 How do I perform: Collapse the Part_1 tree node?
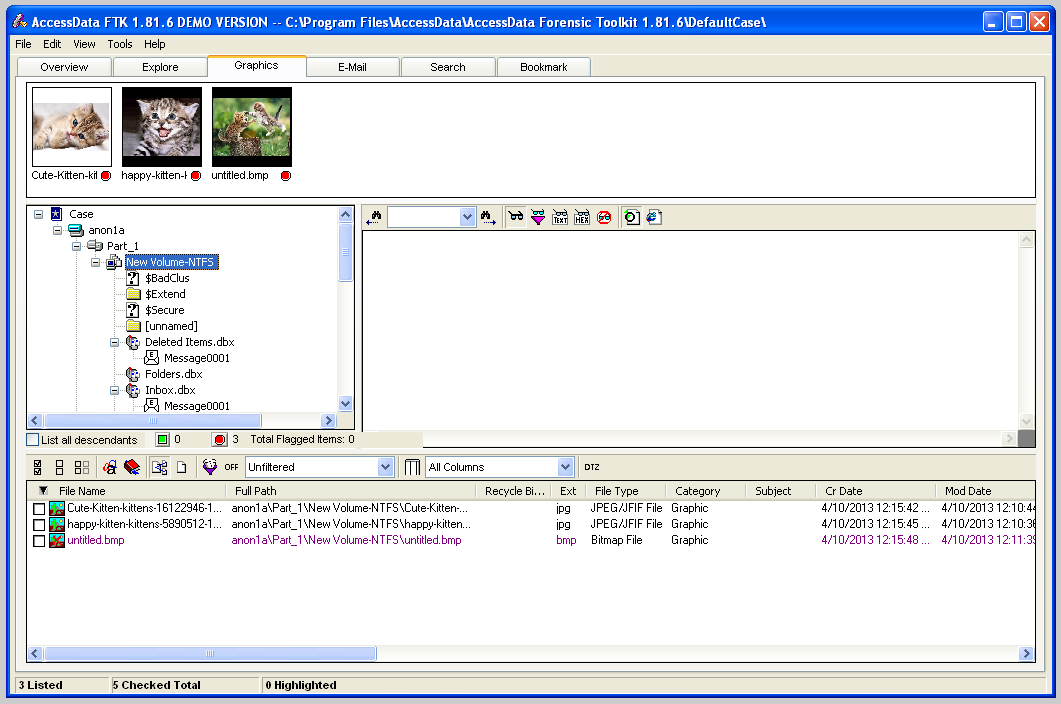pos(76,246)
